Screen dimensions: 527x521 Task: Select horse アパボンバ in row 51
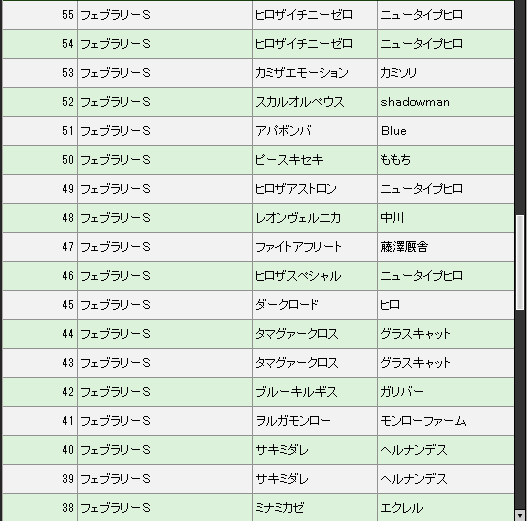coord(283,131)
